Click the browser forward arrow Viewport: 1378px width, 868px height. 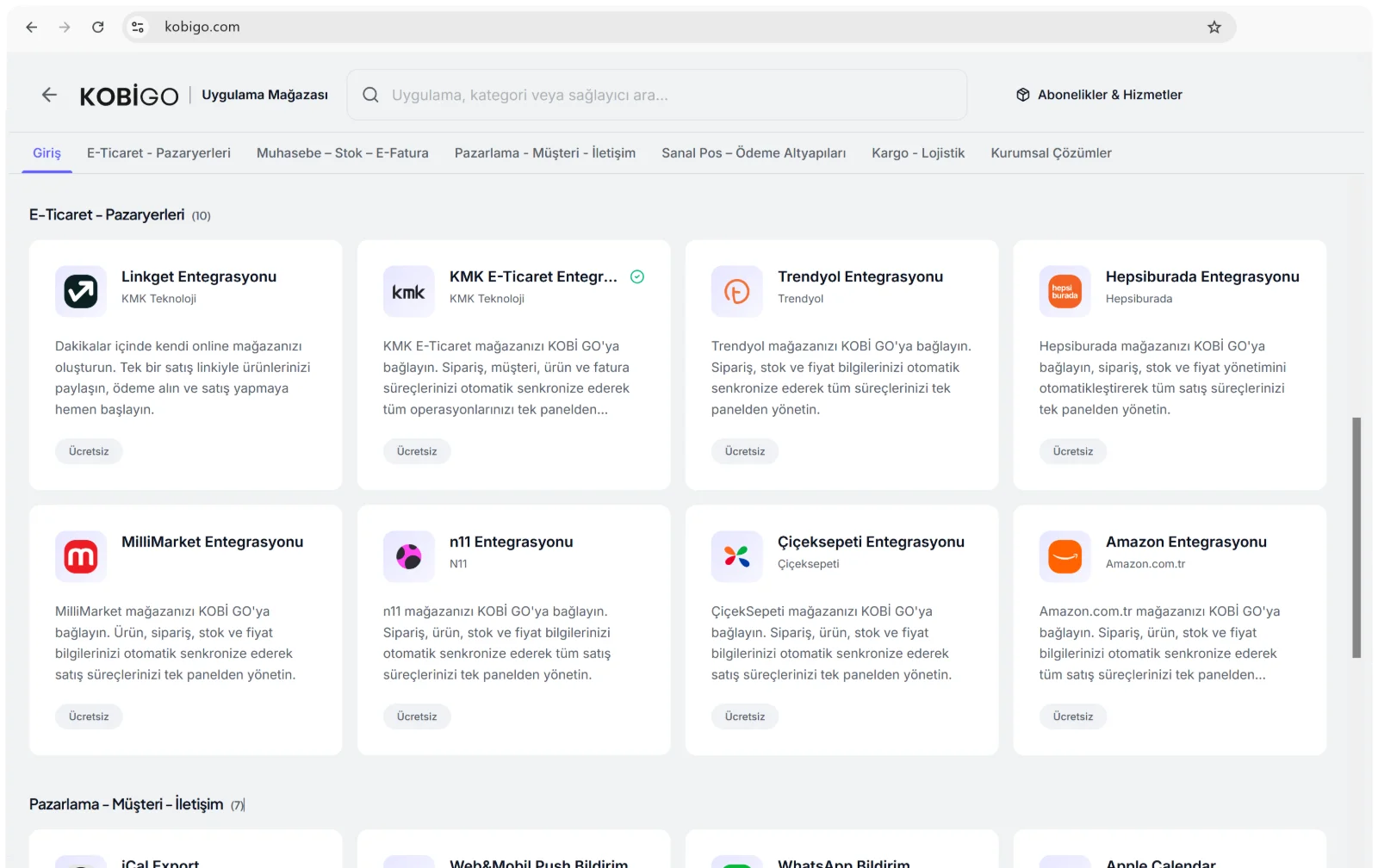[65, 27]
